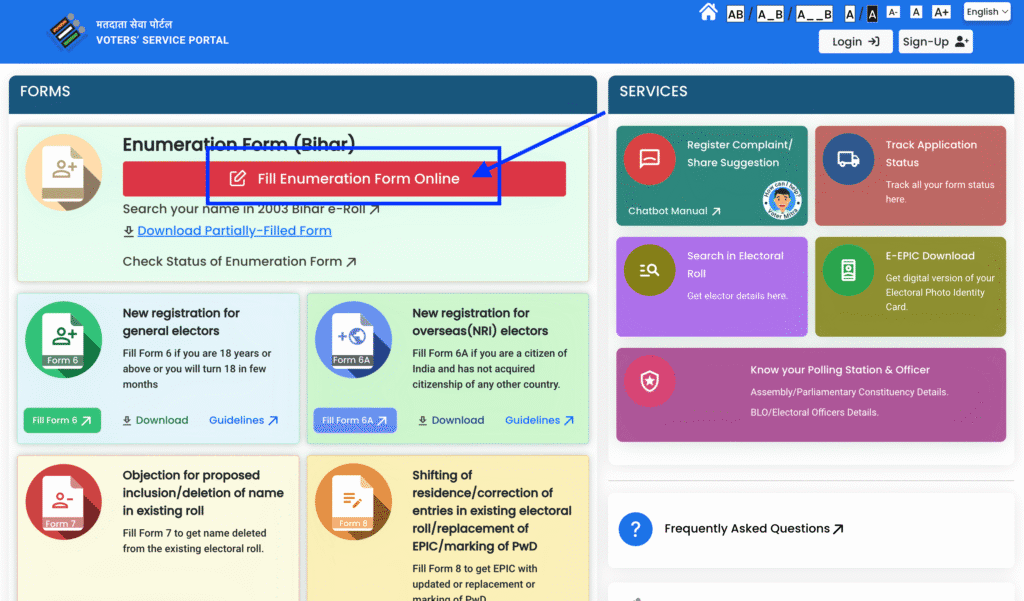1024x601 pixels.
Task: Expand Frequently Asked Questions
Action: point(753,528)
